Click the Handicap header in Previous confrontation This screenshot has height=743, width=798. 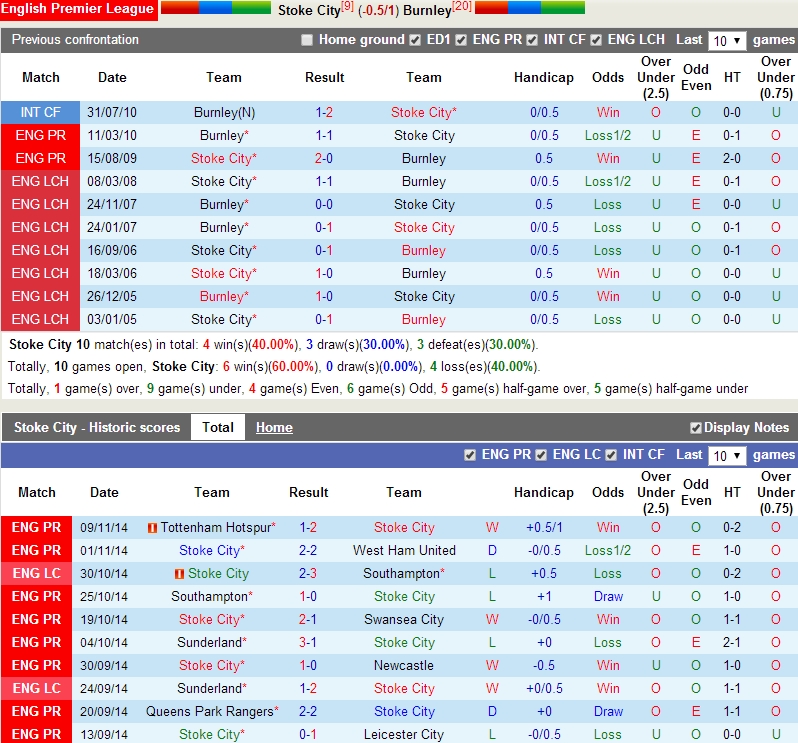coord(544,77)
